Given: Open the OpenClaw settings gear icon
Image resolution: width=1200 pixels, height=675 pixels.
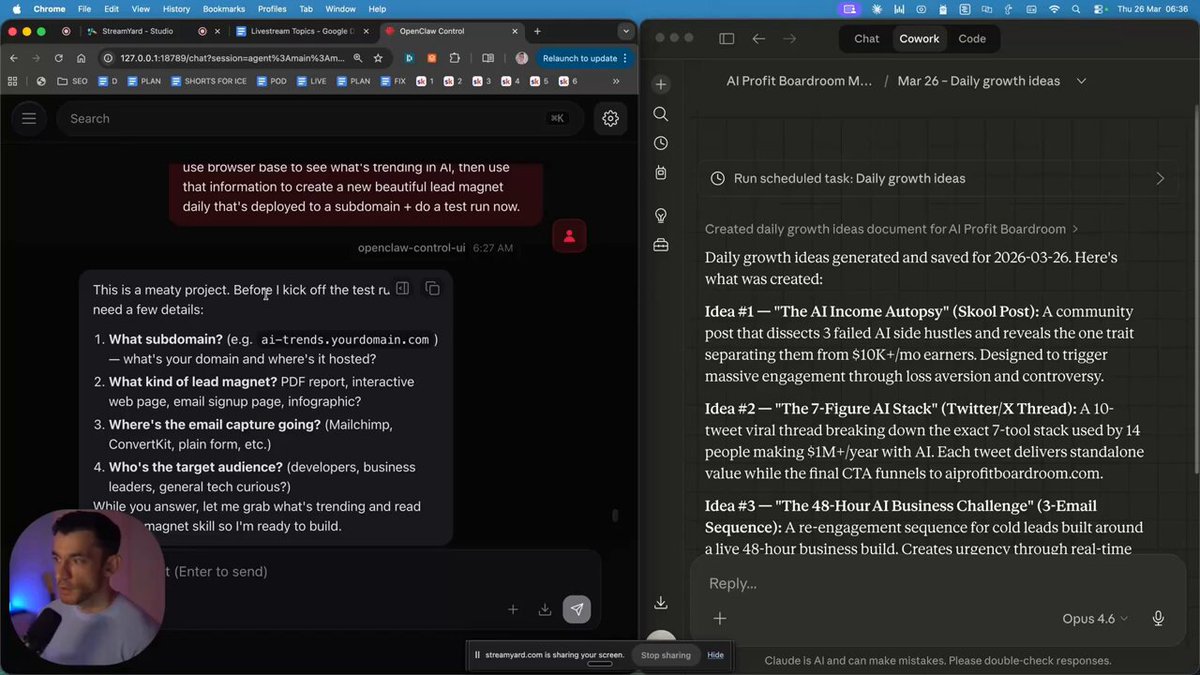Looking at the screenshot, I should (610, 118).
